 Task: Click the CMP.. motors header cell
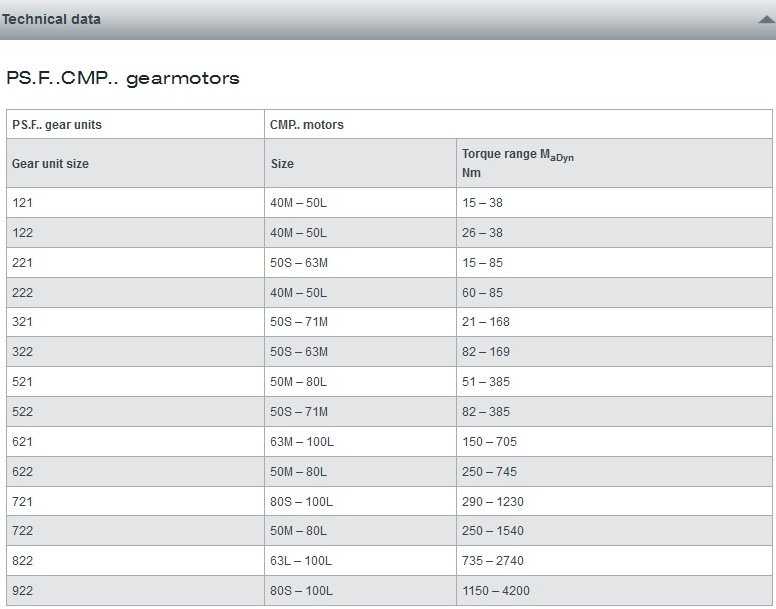(518, 124)
